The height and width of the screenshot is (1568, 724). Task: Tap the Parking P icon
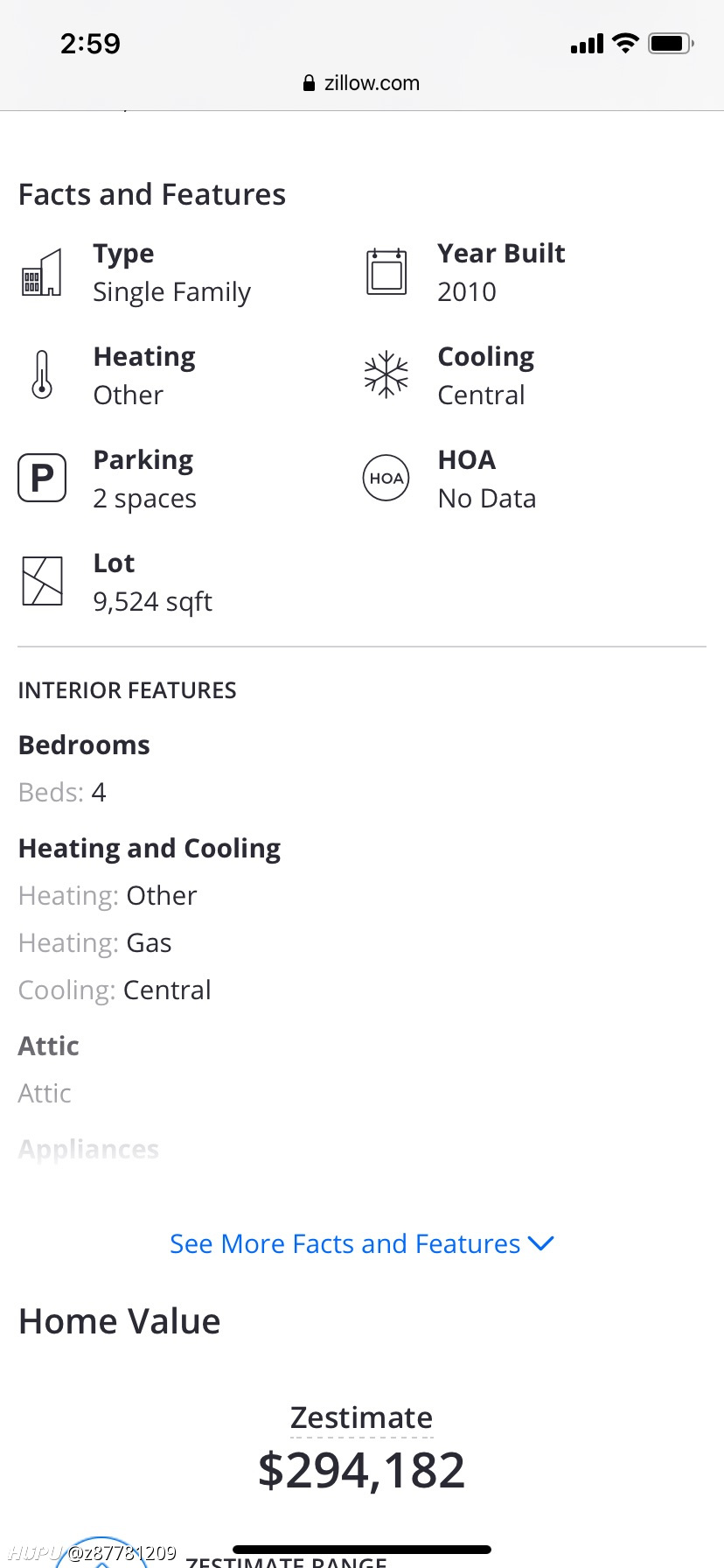[42, 478]
